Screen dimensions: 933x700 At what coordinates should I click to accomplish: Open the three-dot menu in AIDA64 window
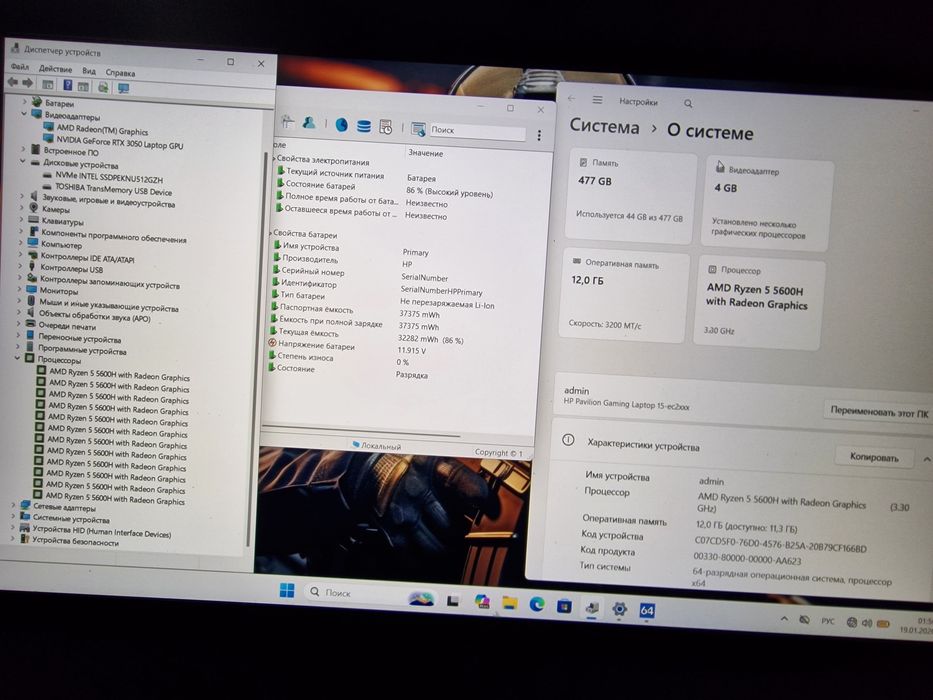[539, 136]
